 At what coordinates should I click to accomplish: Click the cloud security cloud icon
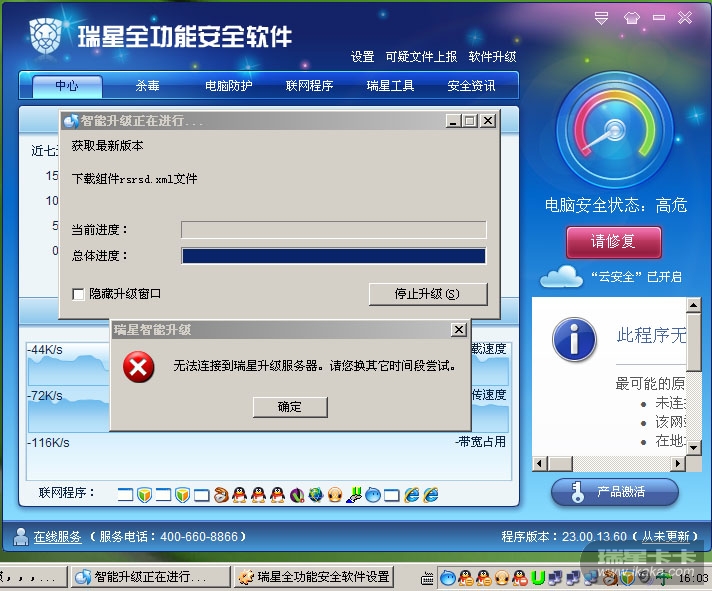coord(561,276)
